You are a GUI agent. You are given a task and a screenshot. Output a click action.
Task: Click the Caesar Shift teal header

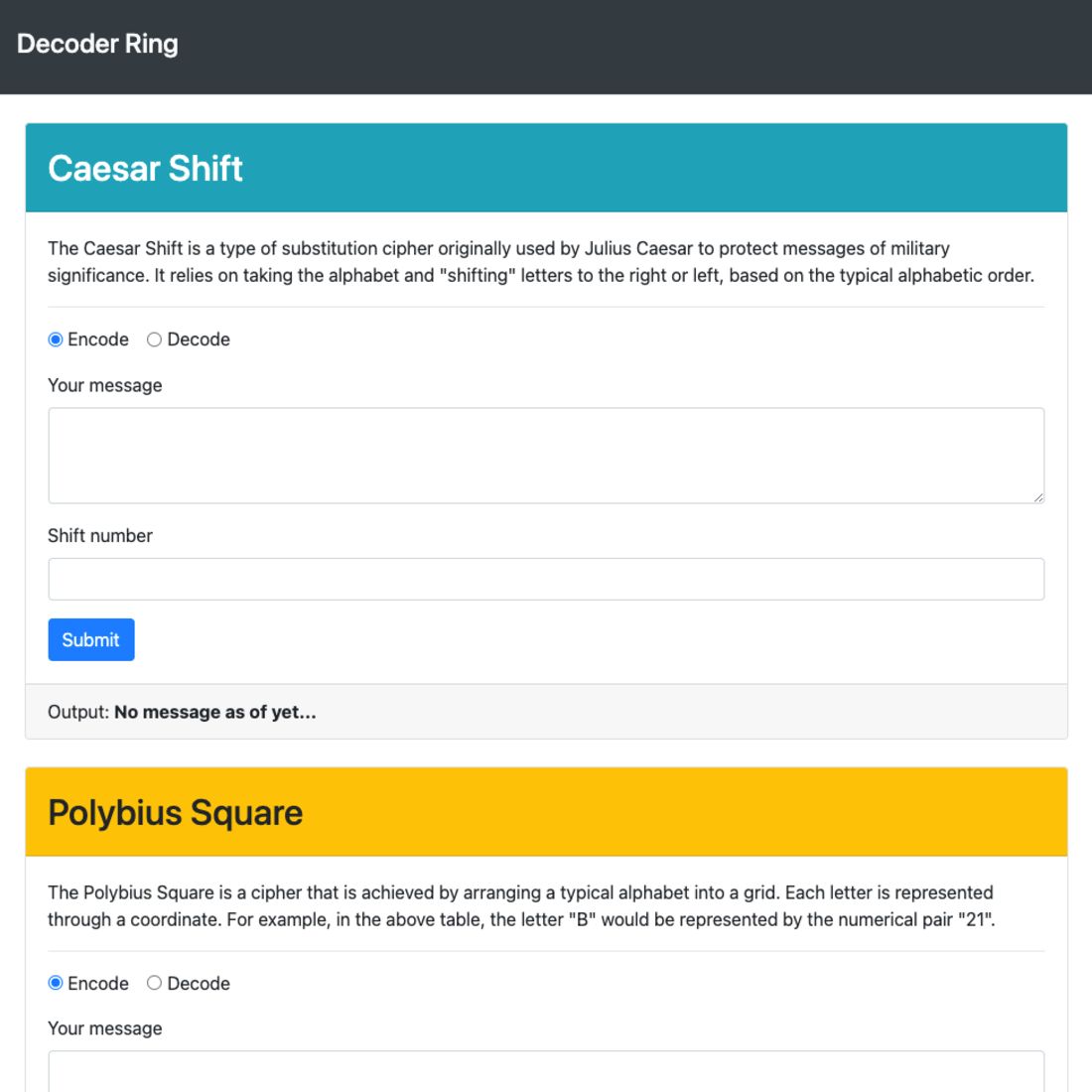(x=546, y=168)
